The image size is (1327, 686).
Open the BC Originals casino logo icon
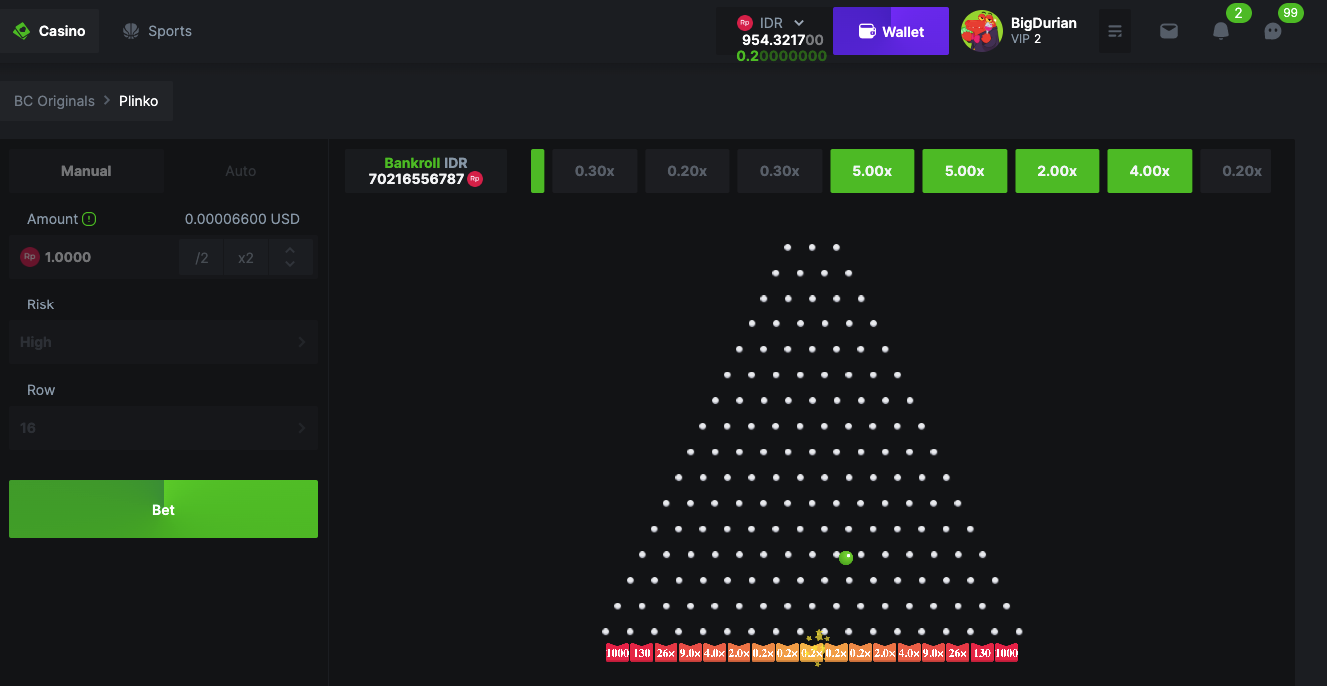21,30
